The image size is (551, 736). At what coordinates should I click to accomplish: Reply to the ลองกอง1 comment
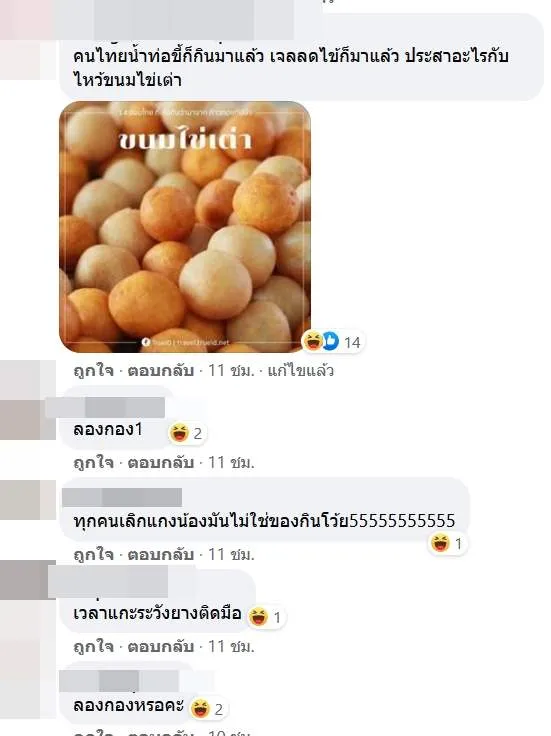point(161,463)
